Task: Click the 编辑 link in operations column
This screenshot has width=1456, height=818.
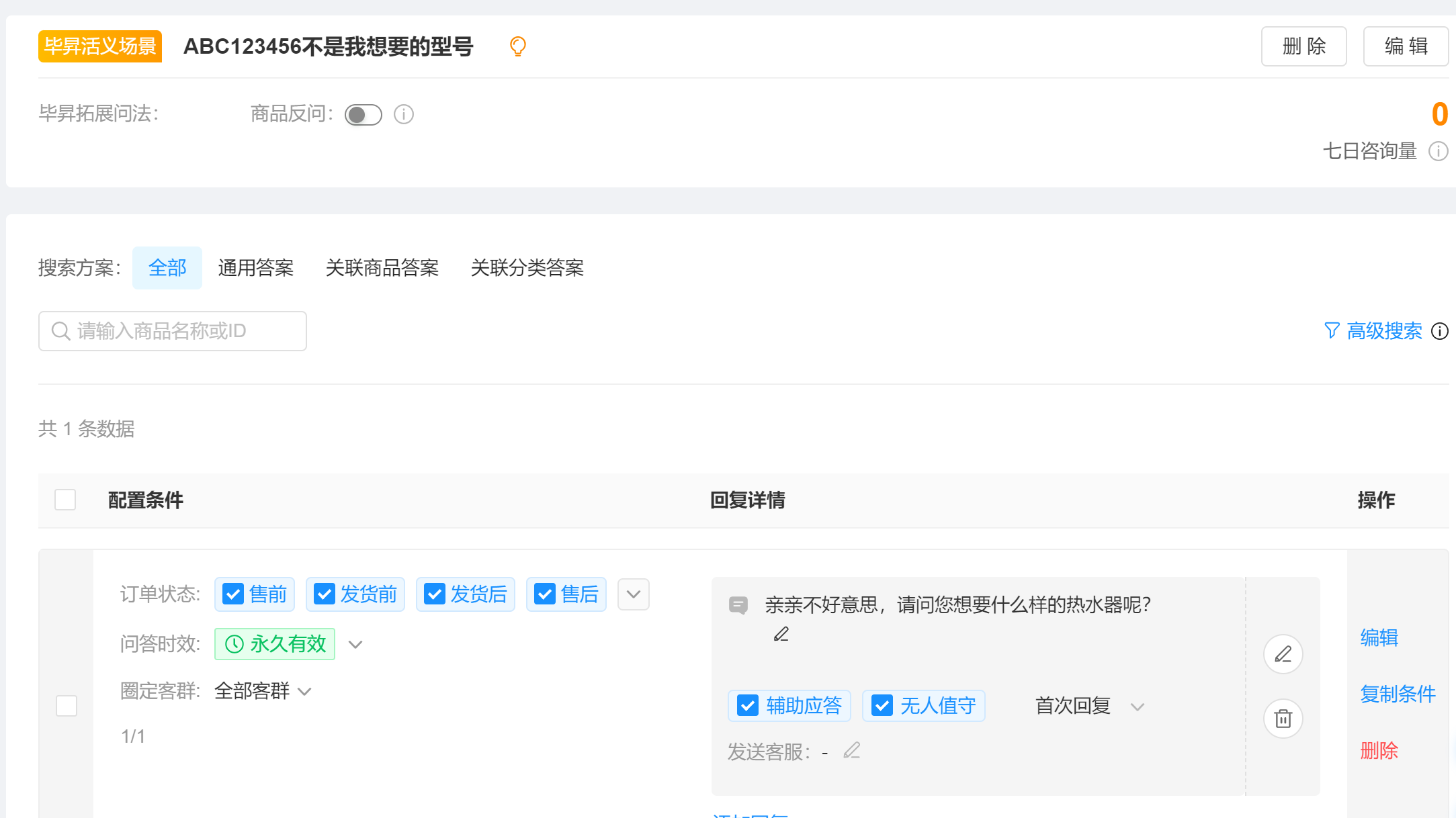Action: coord(1379,637)
